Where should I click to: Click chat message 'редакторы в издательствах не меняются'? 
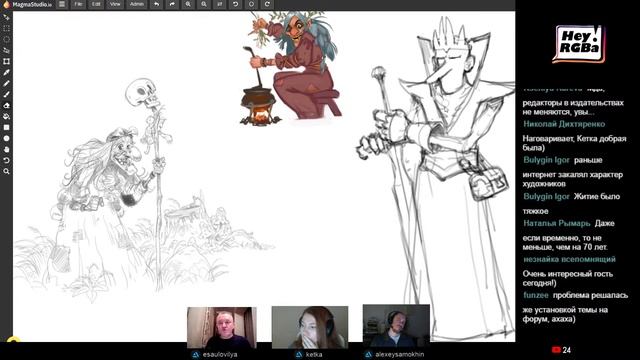click(573, 107)
